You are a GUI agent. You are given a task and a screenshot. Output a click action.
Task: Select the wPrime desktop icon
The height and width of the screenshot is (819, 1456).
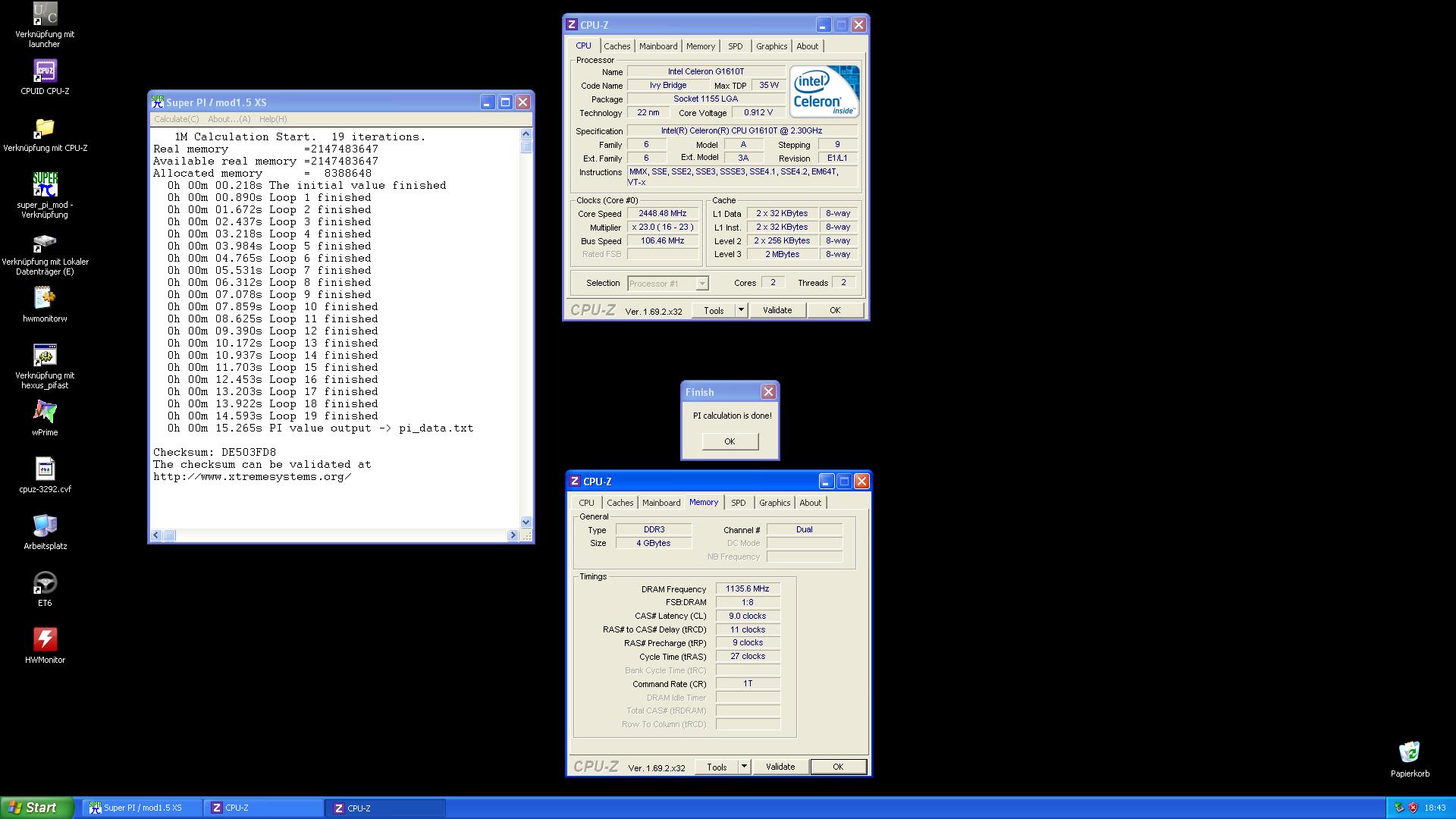pyautogui.click(x=45, y=413)
